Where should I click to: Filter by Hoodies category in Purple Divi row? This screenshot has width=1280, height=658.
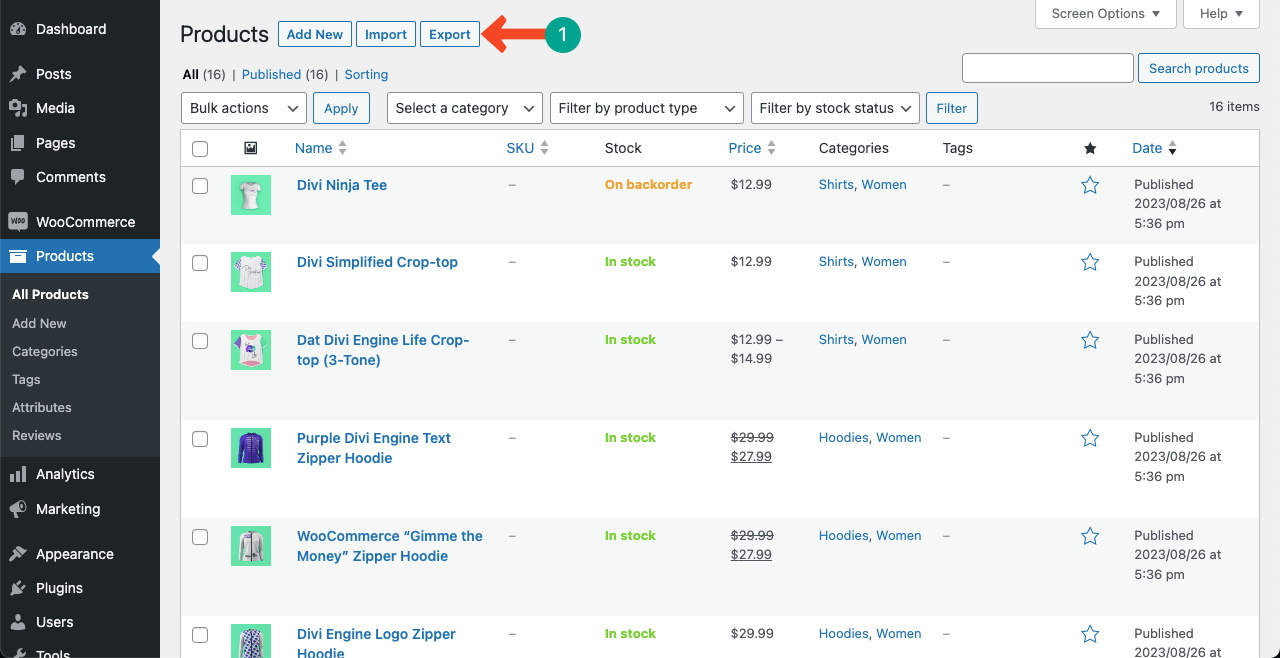click(x=844, y=437)
